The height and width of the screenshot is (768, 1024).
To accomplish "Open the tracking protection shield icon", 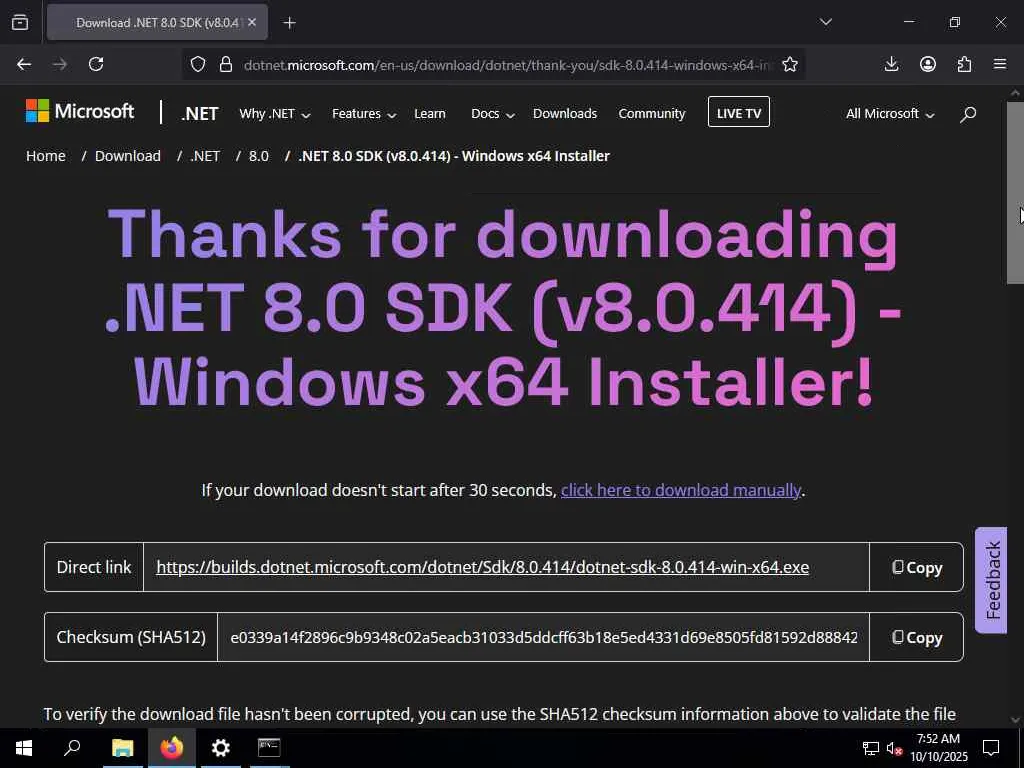I will pos(198,64).
